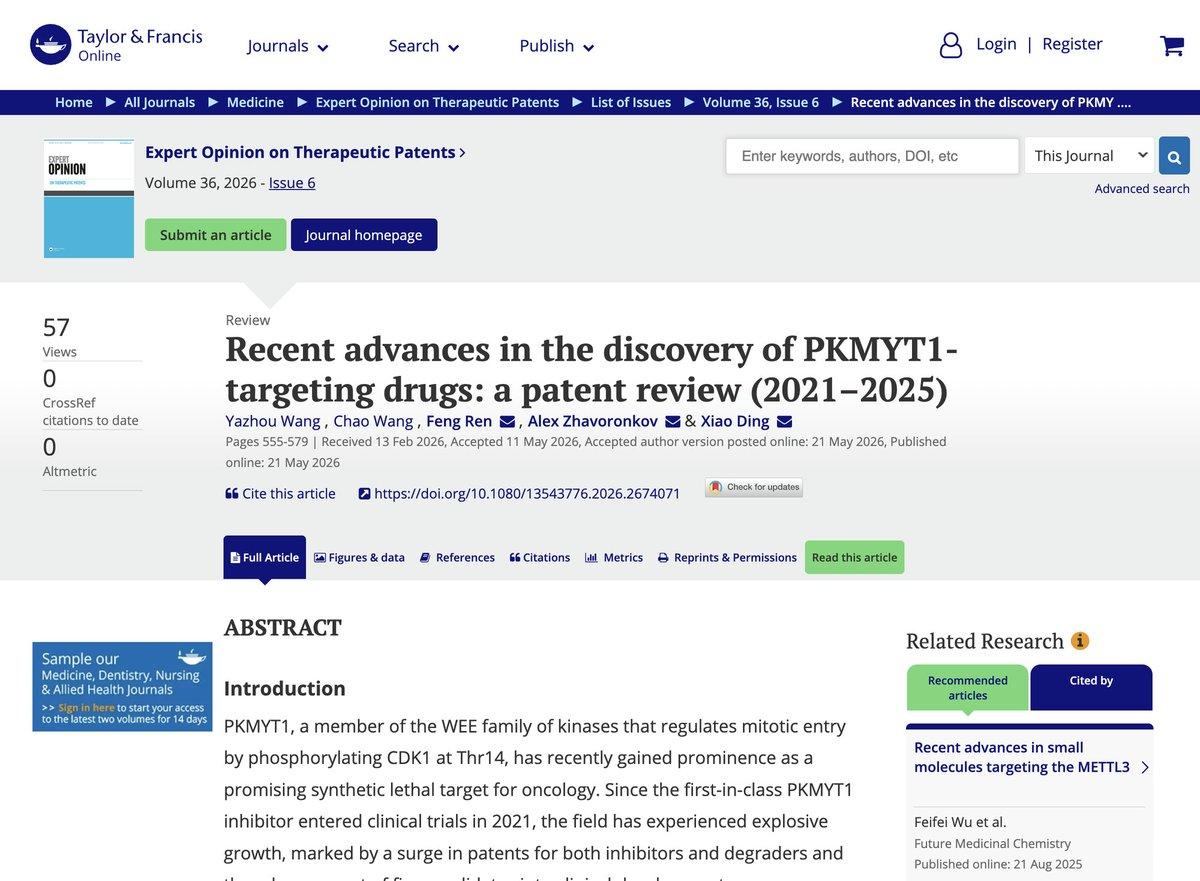This screenshot has width=1200, height=881.
Task: Click the journal cover thumbnail
Action: 89,199
